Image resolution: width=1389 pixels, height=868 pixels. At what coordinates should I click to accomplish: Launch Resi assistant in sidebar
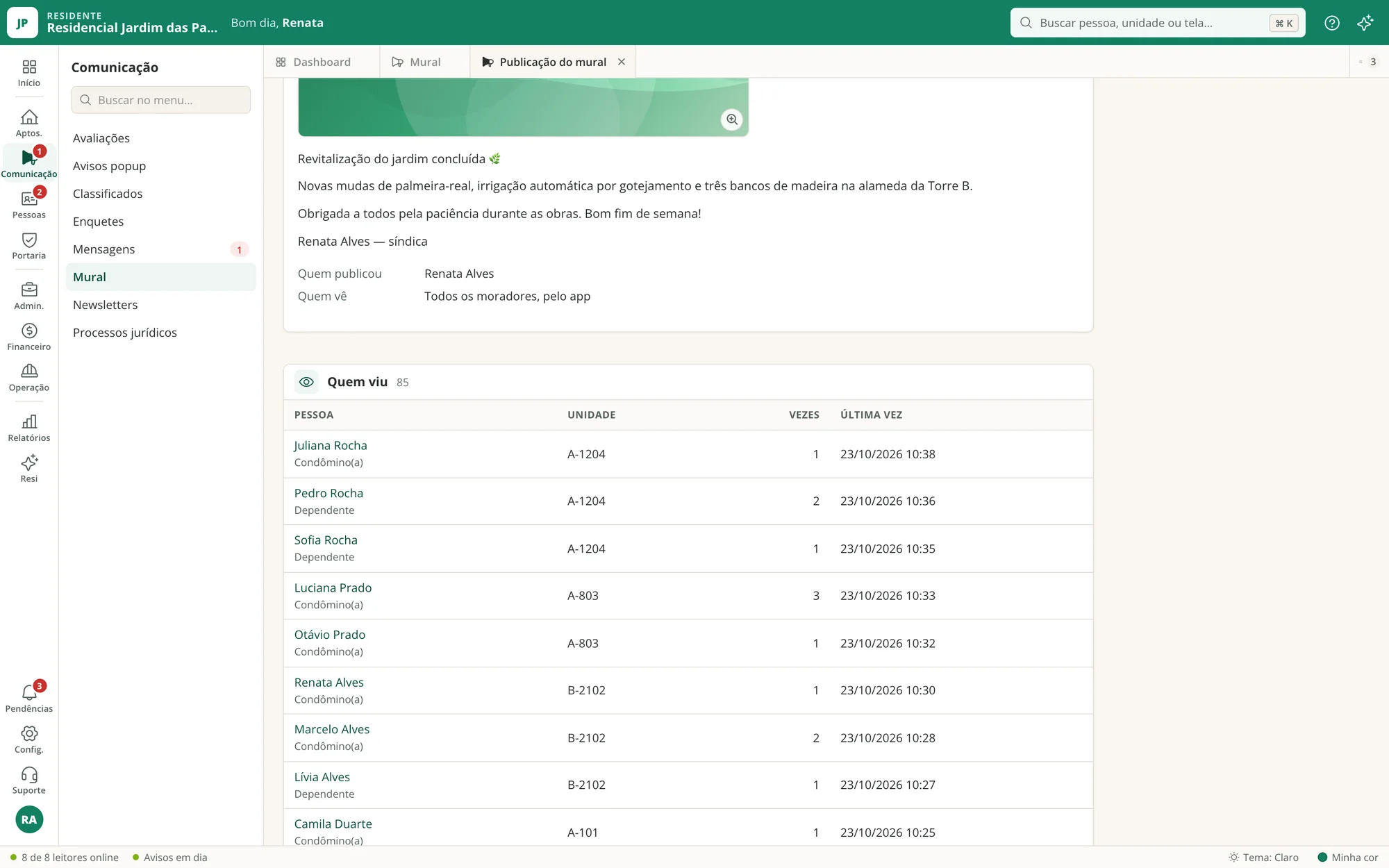click(x=29, y=469)
